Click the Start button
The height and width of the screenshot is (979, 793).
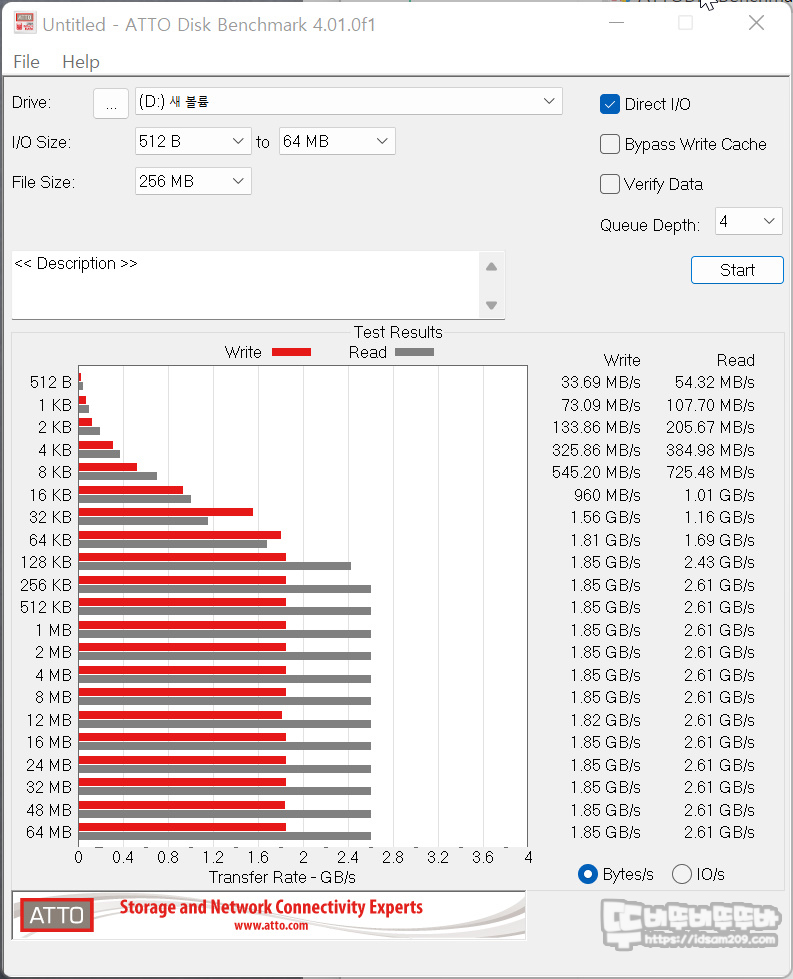coord(737,270)
